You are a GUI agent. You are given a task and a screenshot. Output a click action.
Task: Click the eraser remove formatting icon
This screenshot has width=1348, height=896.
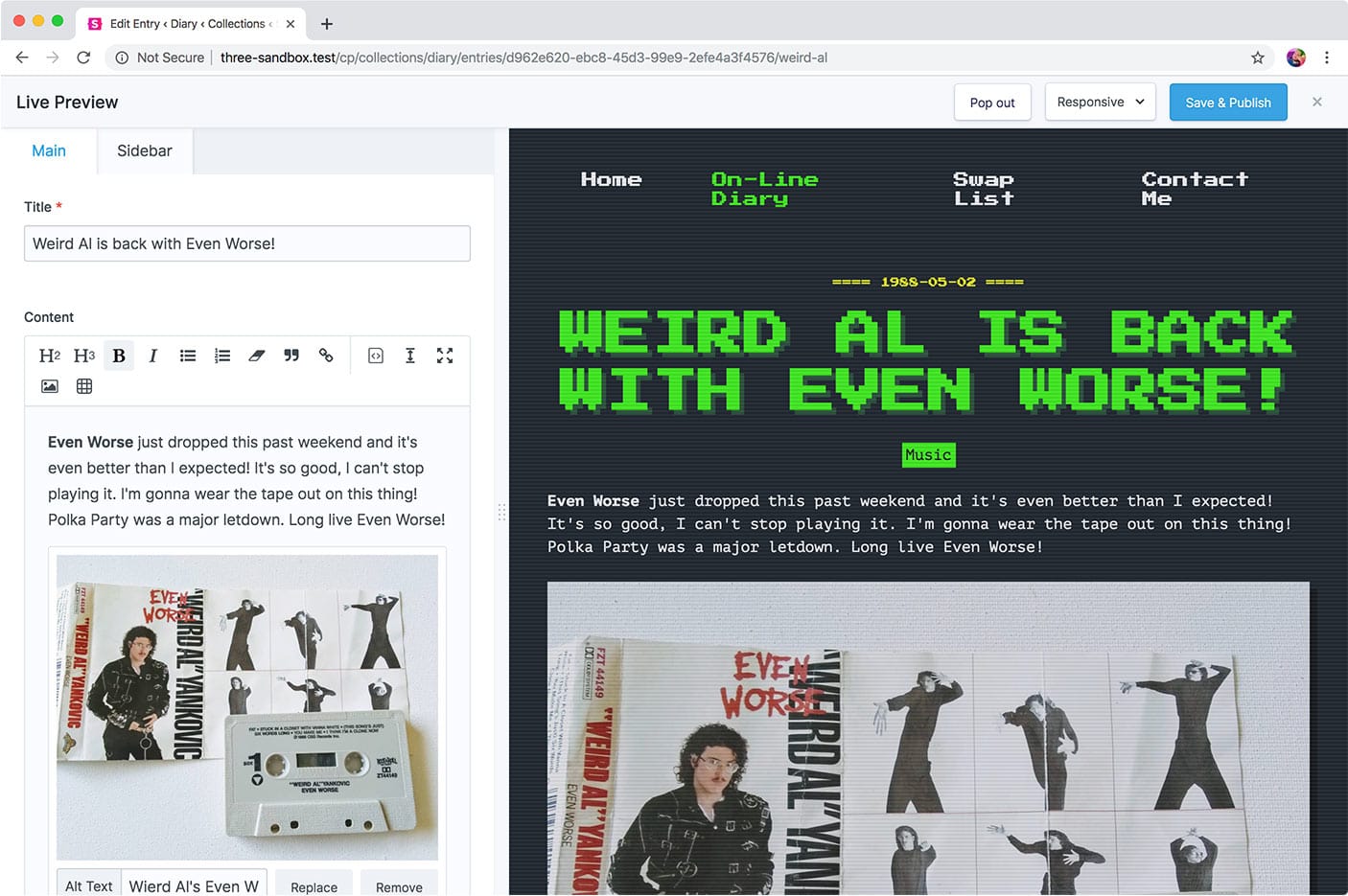tap(257, 356)
